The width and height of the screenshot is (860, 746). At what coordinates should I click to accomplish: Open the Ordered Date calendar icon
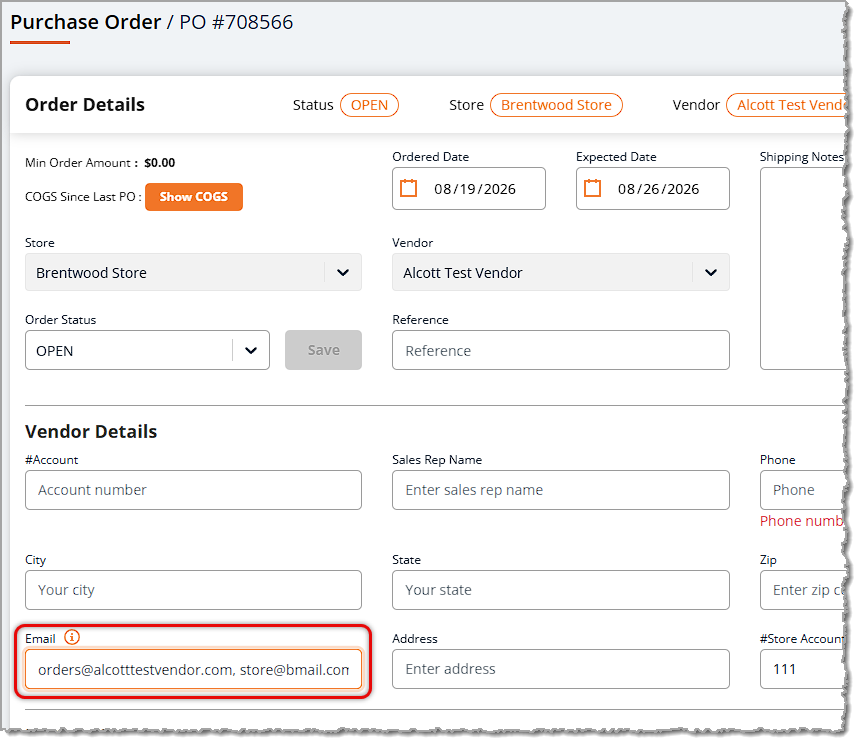[408, 189]
